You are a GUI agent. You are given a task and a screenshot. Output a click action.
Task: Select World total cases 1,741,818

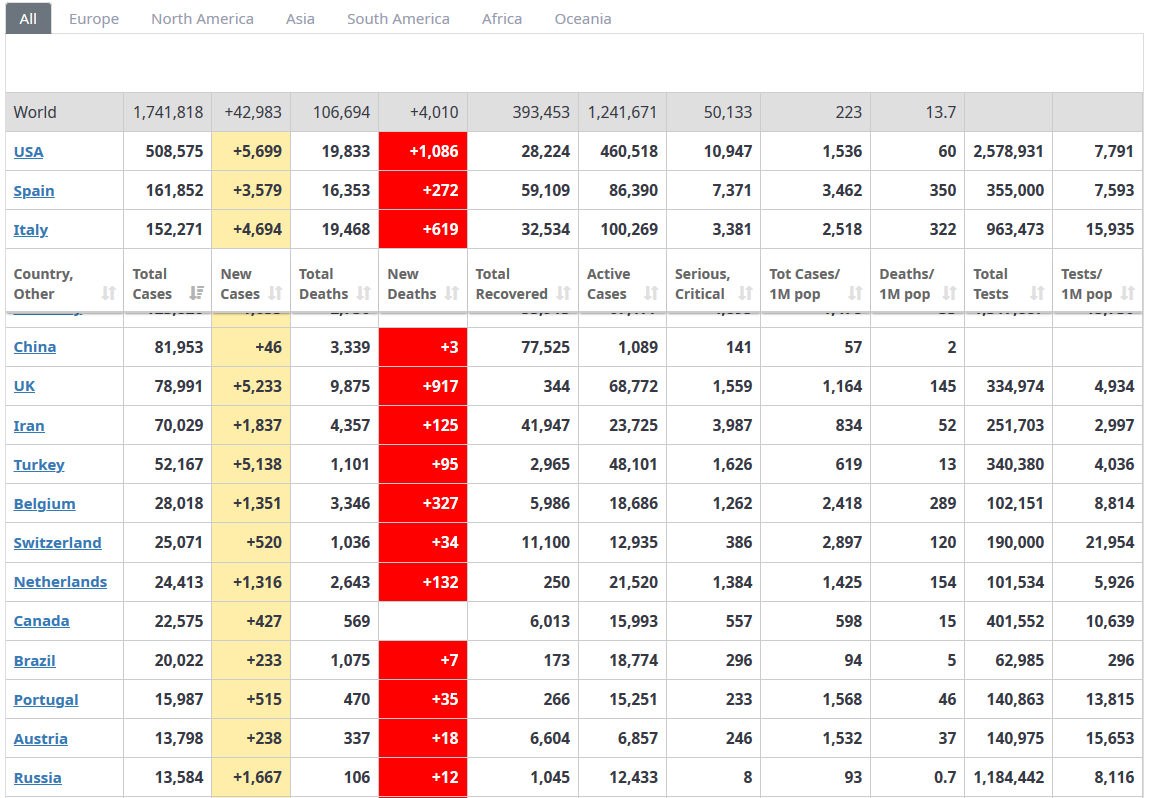tap(168, 112)
